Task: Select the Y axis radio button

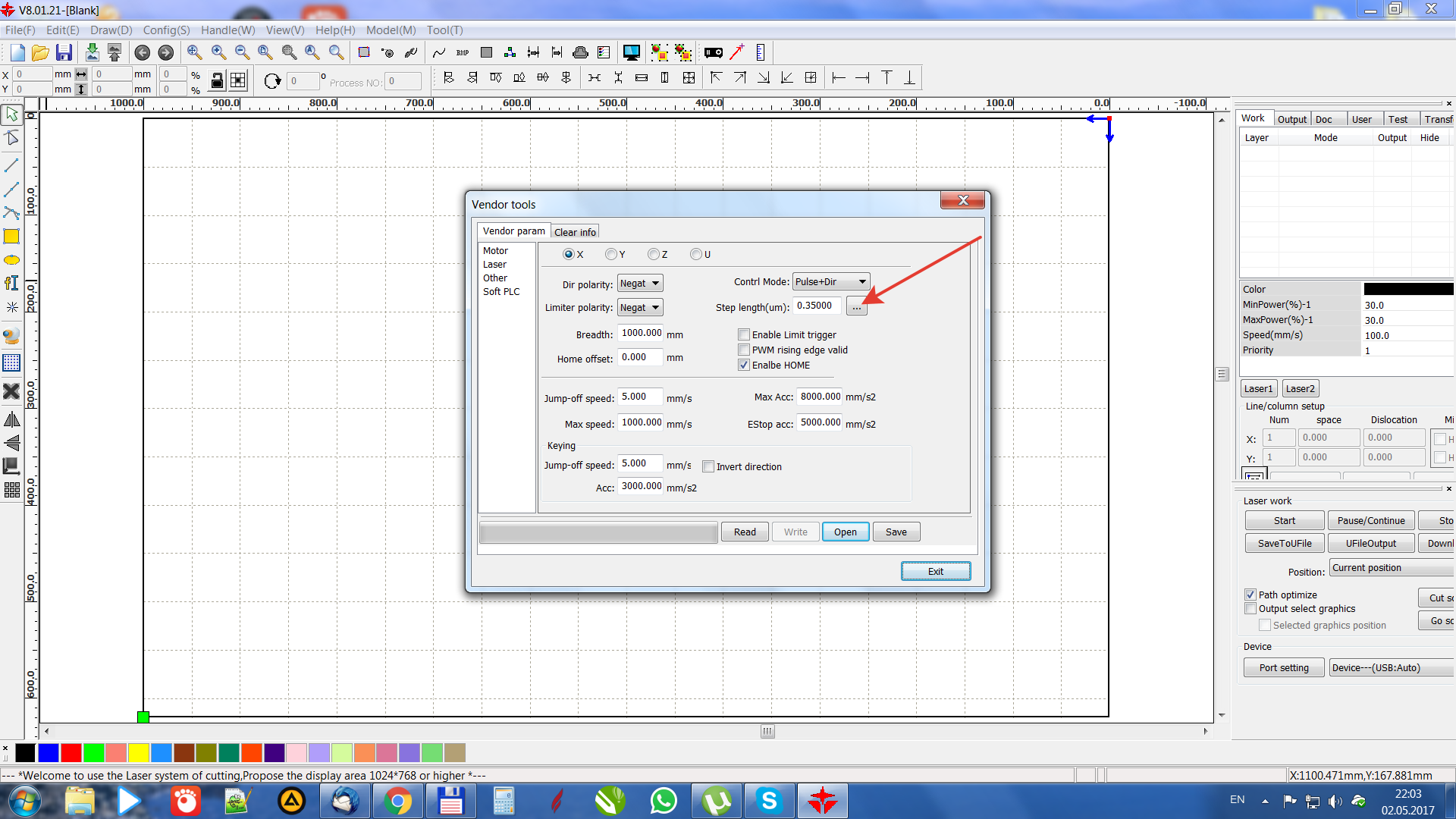Action: click(611, 254)
